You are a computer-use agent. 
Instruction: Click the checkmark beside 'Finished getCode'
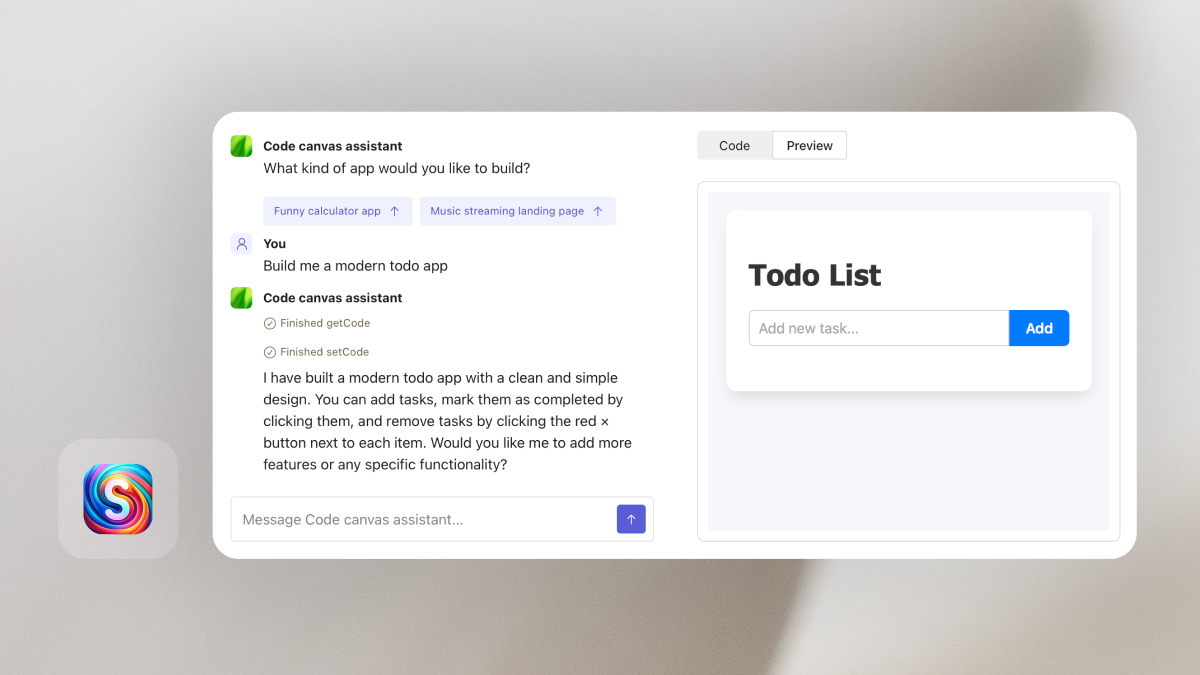[270, 323]
